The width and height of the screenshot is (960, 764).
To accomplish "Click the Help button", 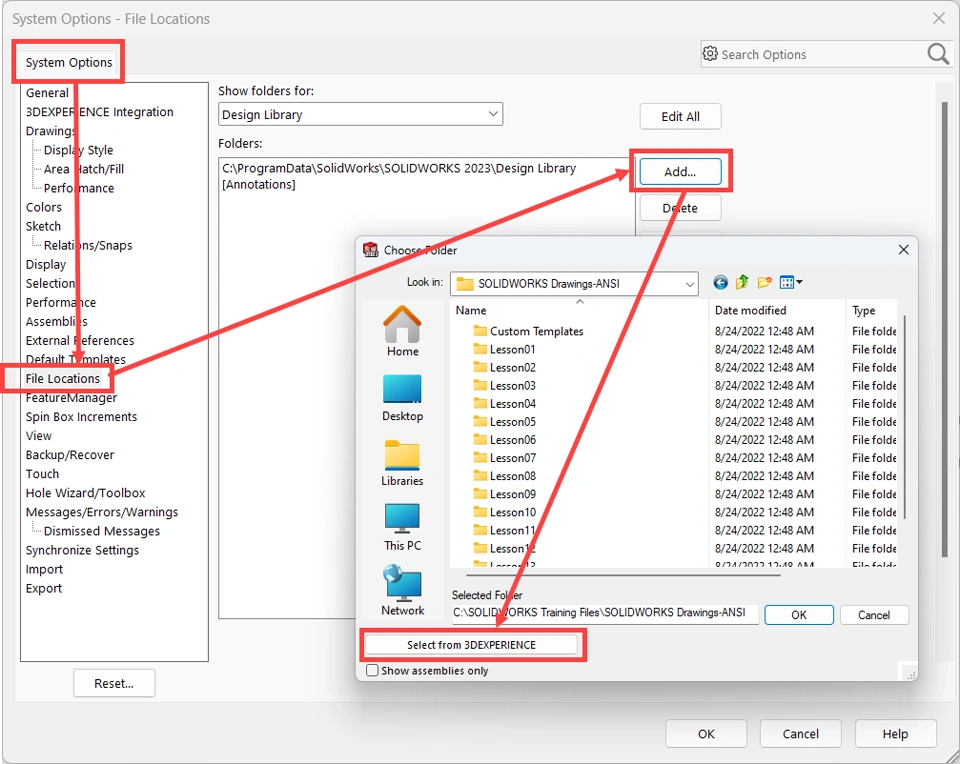I will tap(895, 733).
